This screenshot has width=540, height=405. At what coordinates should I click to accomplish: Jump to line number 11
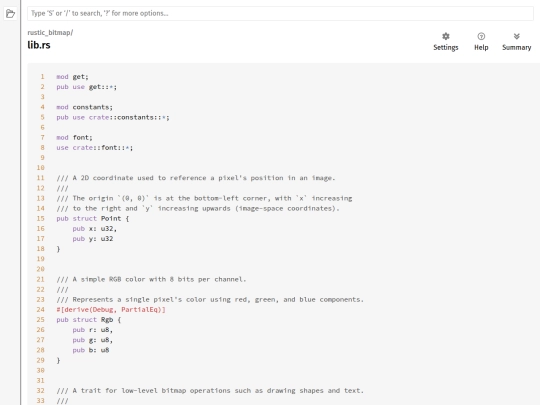(x=41, y=178)
